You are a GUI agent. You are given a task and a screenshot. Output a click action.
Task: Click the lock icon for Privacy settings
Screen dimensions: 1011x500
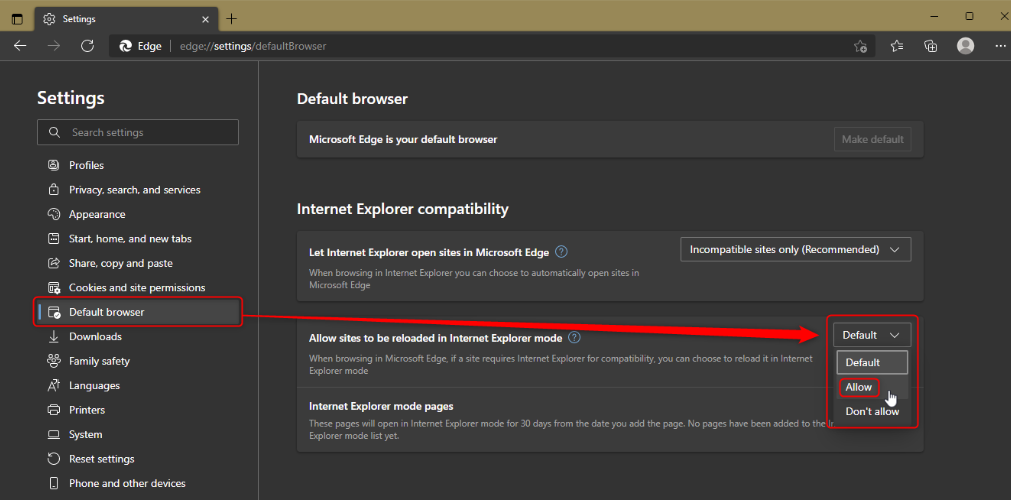[x=54, y=190]
